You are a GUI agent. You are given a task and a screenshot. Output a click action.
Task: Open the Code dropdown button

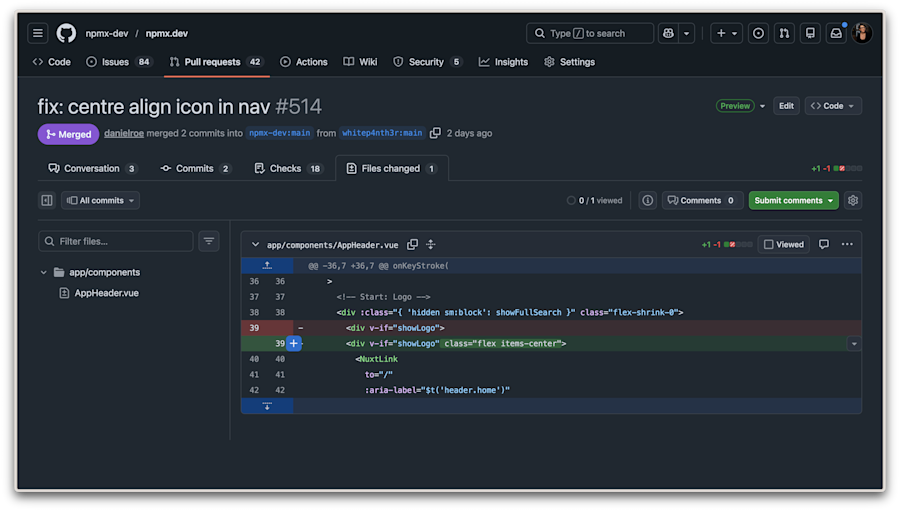point(833,106)
